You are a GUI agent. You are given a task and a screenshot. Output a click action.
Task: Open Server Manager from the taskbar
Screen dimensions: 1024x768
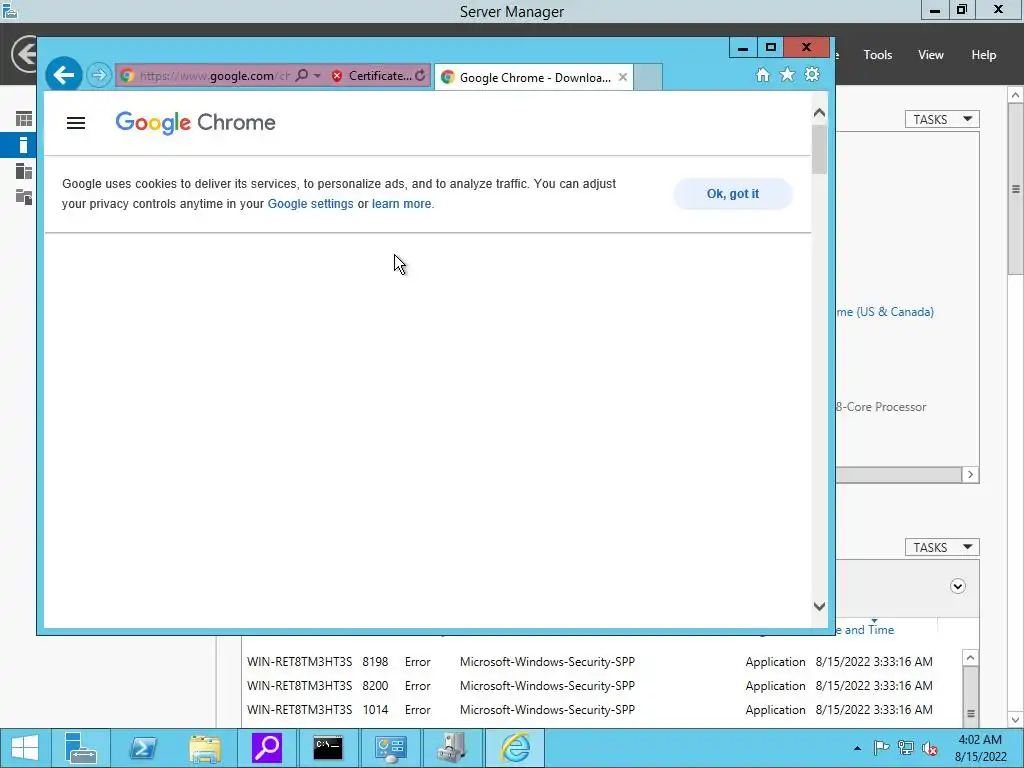click(81, 748)
